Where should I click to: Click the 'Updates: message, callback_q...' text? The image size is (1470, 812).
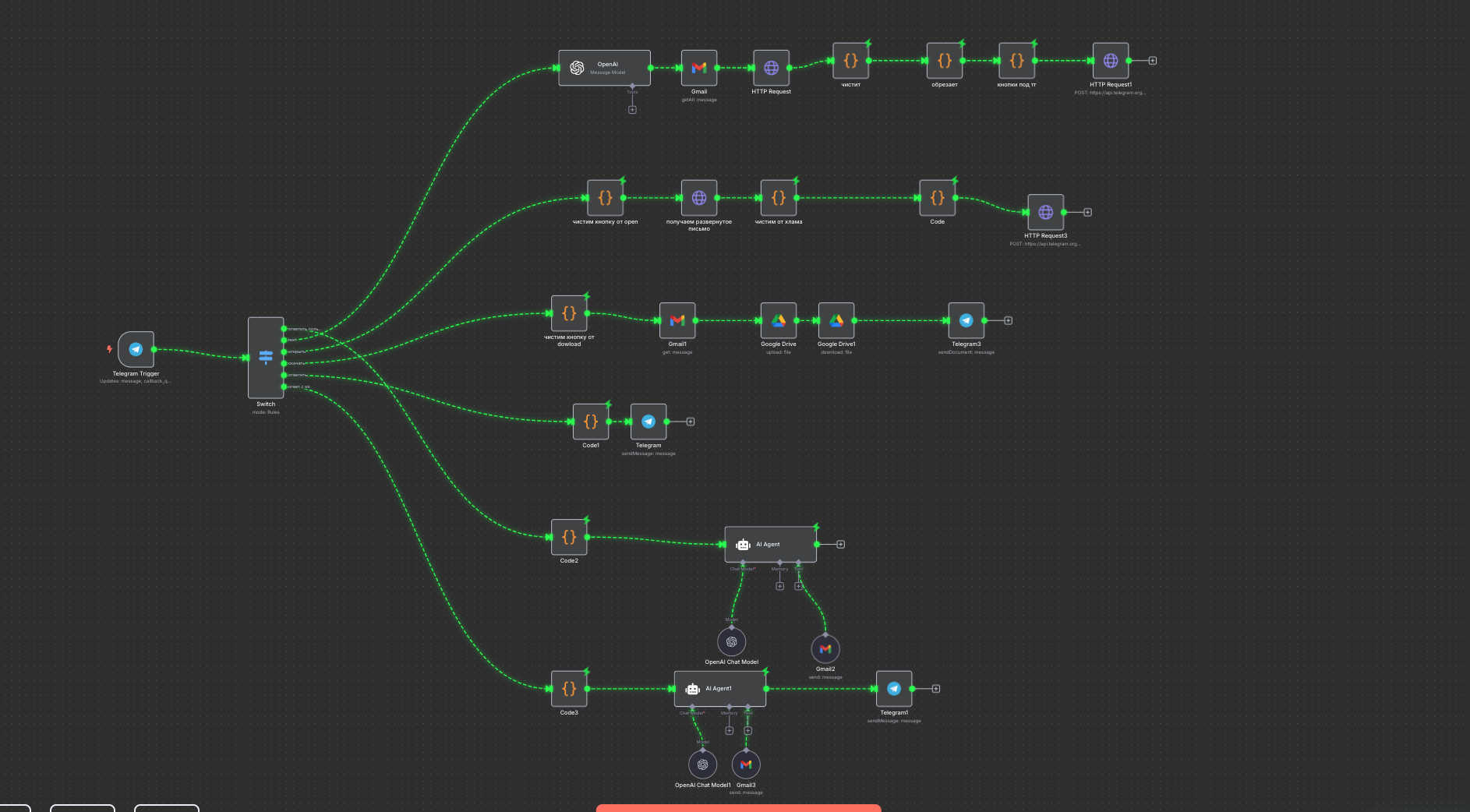pyautogui.click(x=136, y=381)
